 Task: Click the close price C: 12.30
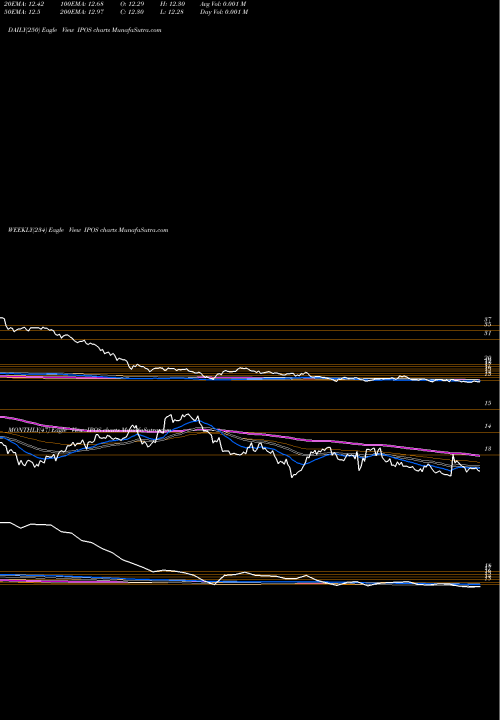pos(133,12)
